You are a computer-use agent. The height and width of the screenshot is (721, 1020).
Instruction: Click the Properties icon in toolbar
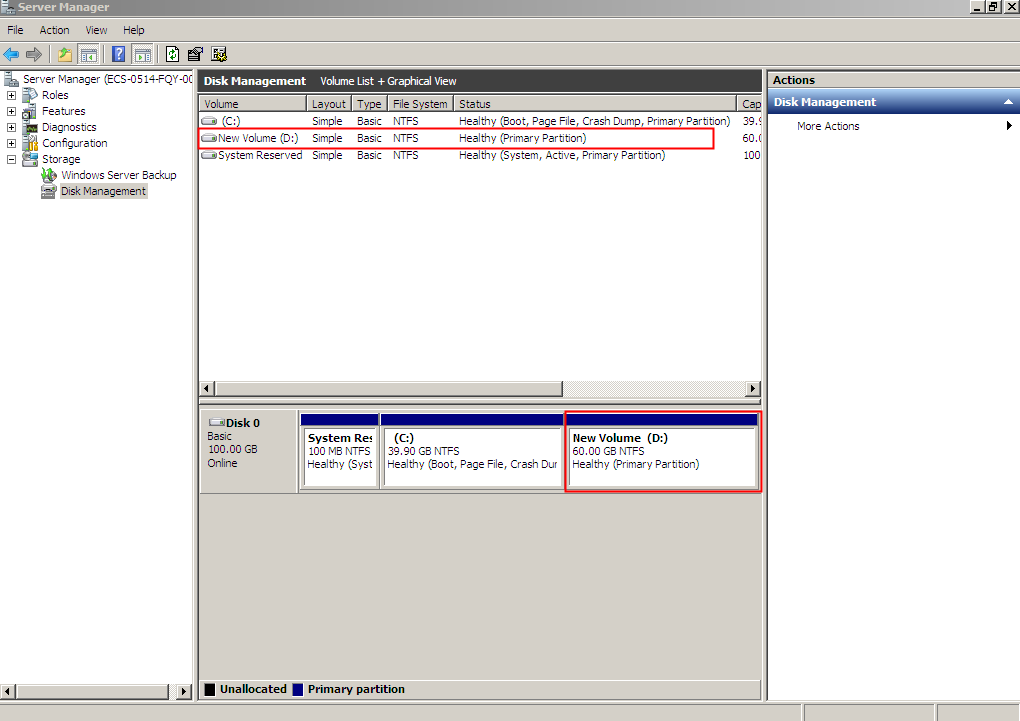[x=196, y=54]
